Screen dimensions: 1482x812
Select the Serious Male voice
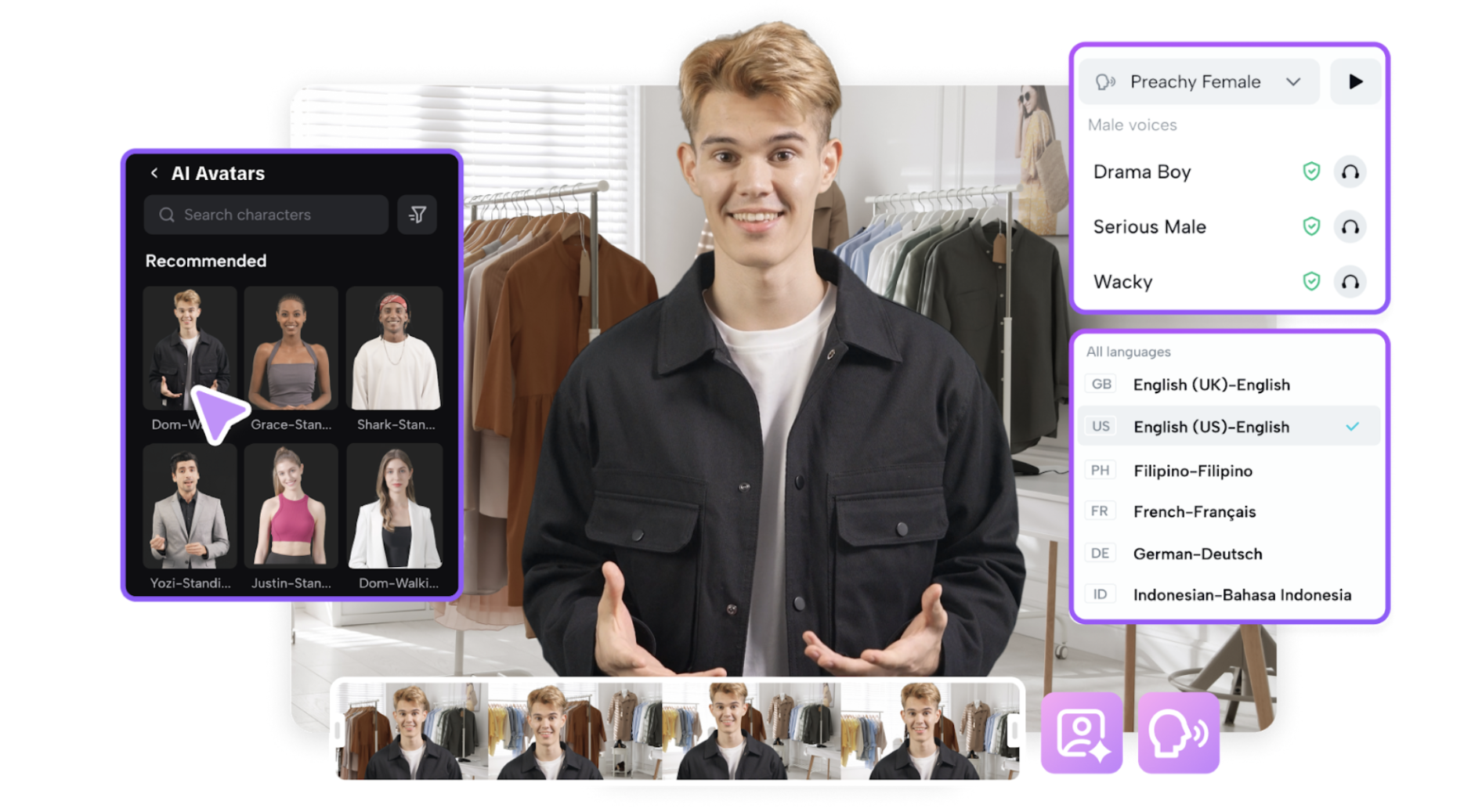(x=1149, y=226)
